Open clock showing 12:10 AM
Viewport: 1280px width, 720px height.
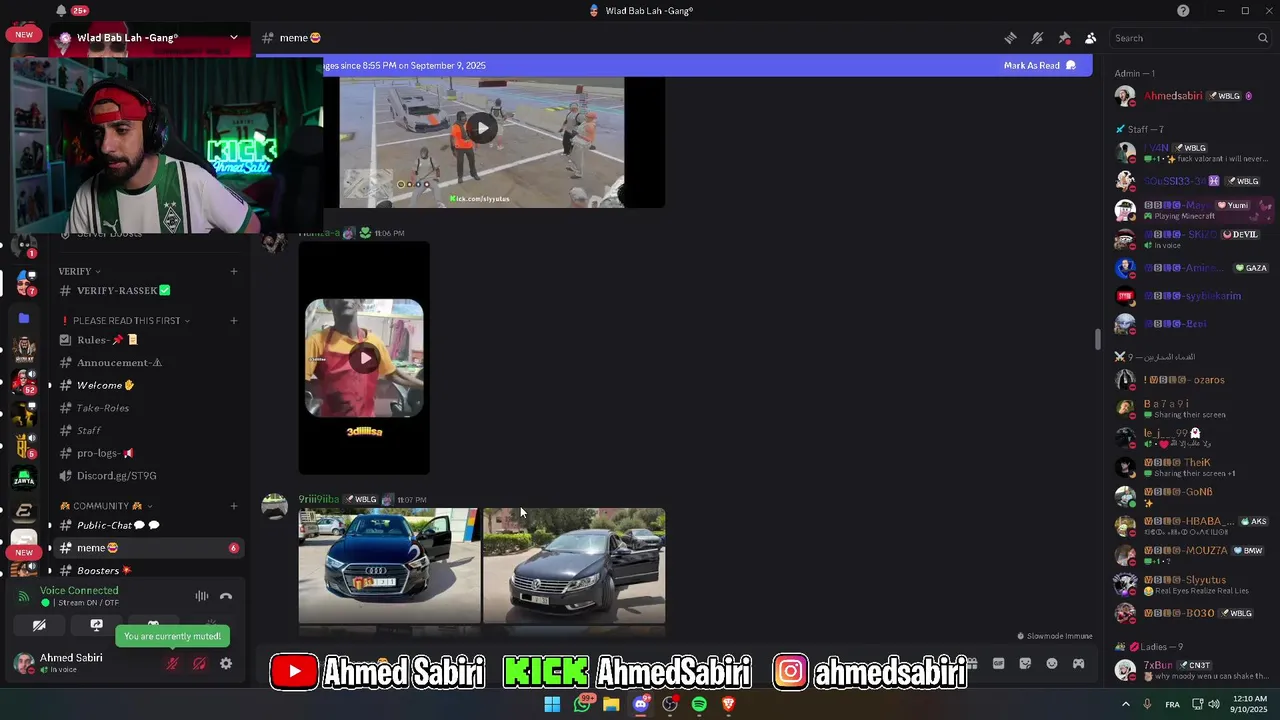[x=1250, y=704]
